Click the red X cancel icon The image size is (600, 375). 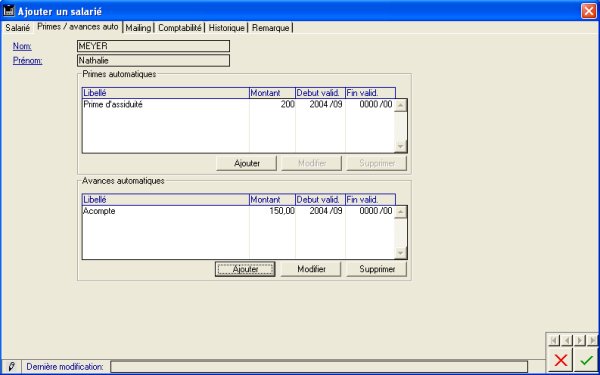click(x=561, y=360)
